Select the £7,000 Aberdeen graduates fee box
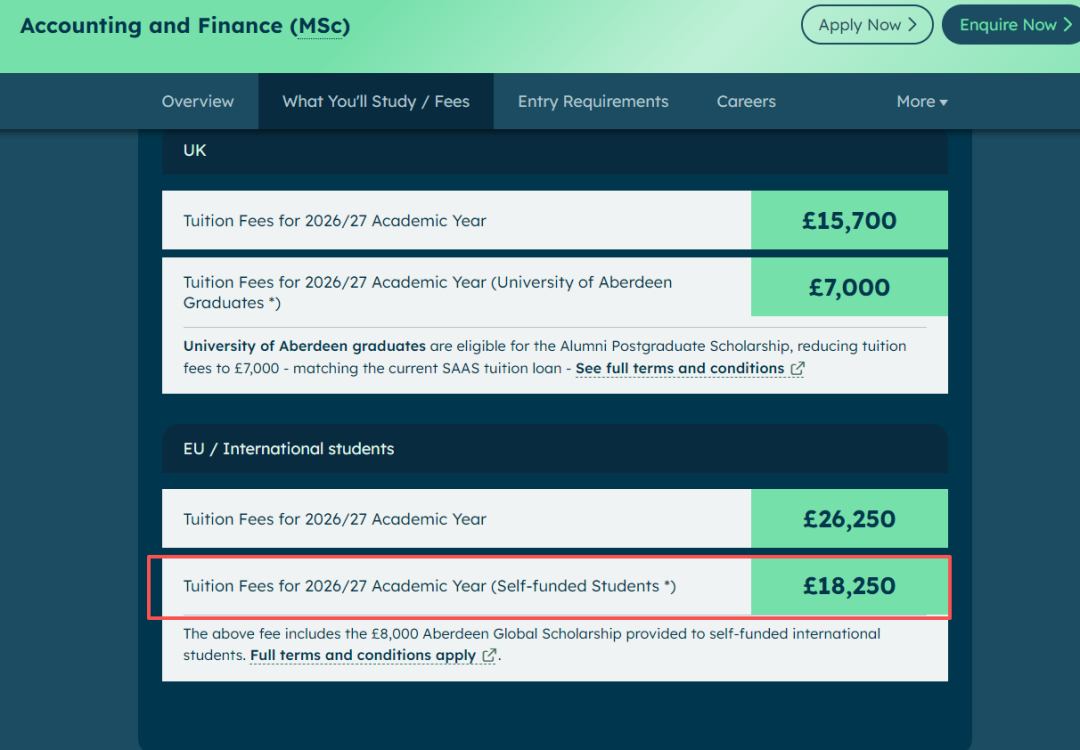 (849, 287)
